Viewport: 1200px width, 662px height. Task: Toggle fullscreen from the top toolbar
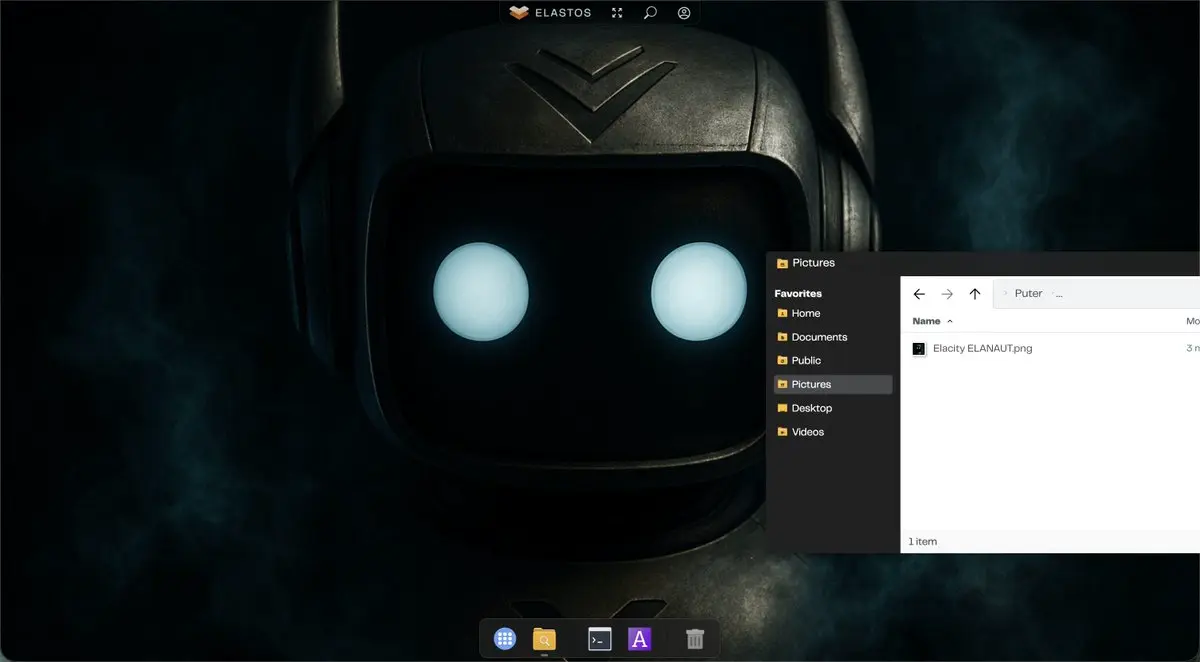[617, 13]
